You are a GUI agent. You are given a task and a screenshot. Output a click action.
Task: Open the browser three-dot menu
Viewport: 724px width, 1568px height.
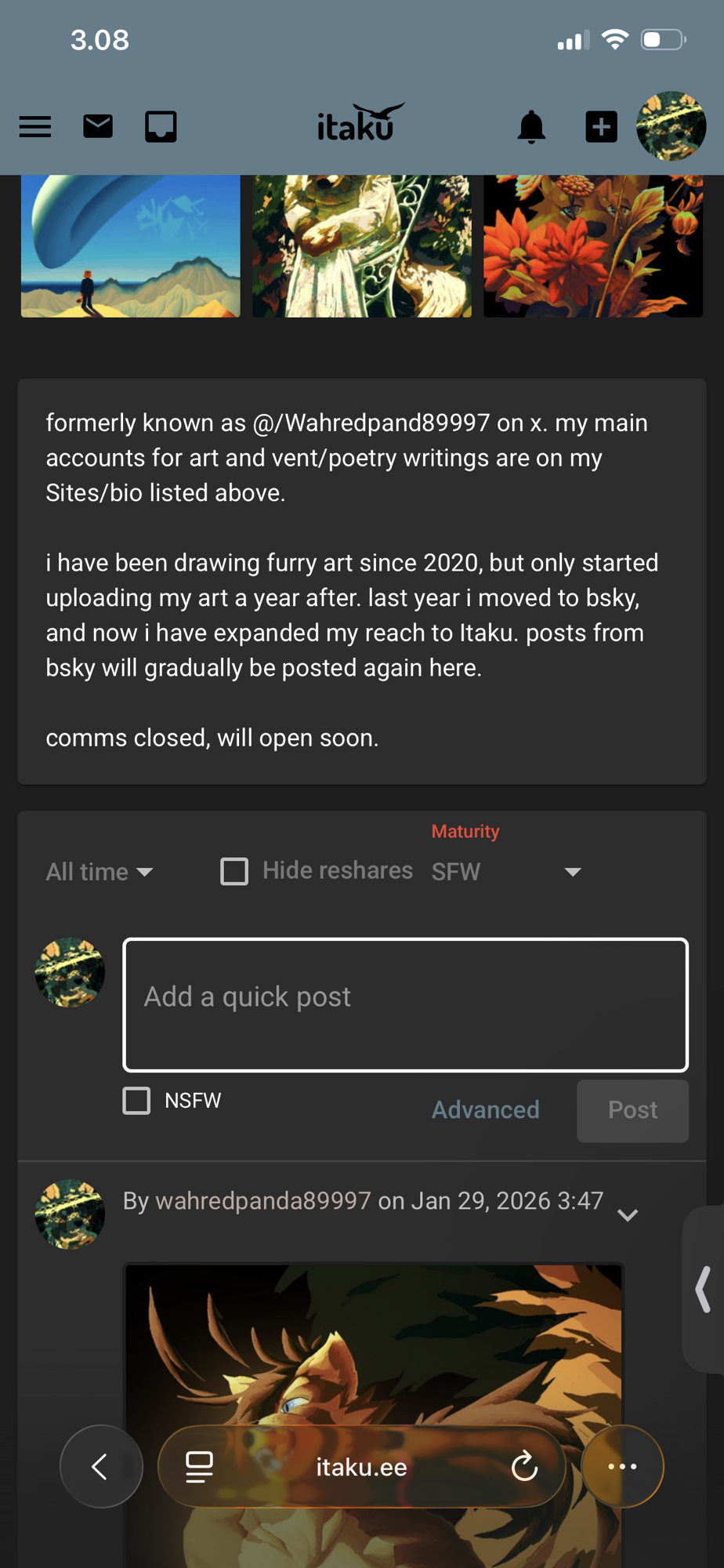coord(622,1466)
